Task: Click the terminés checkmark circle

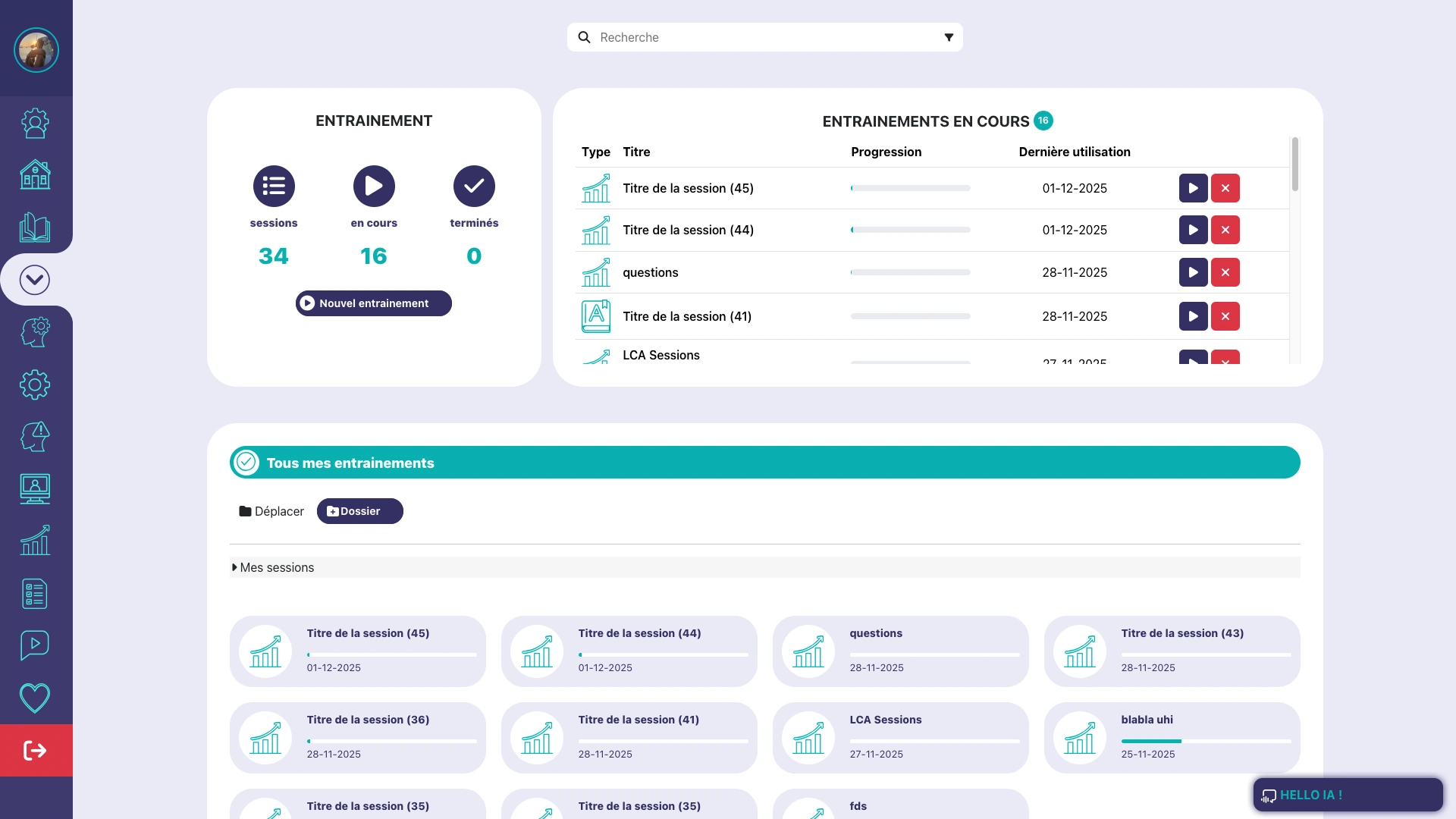Action: pyautogui.click(x=474, y=186)
